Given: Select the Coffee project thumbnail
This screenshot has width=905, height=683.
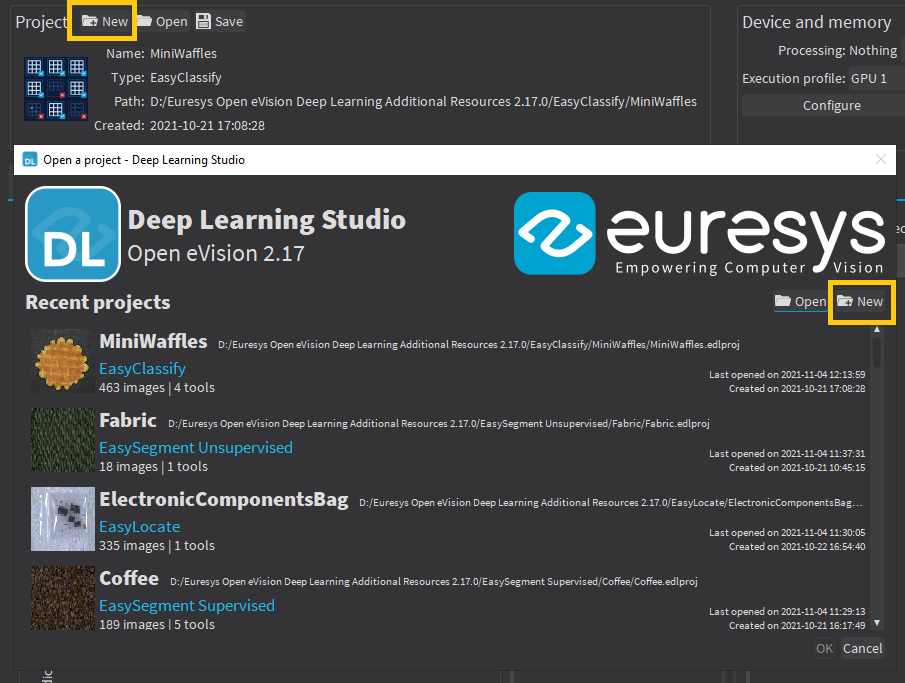Looking at the screenshot, I should 61,597.
